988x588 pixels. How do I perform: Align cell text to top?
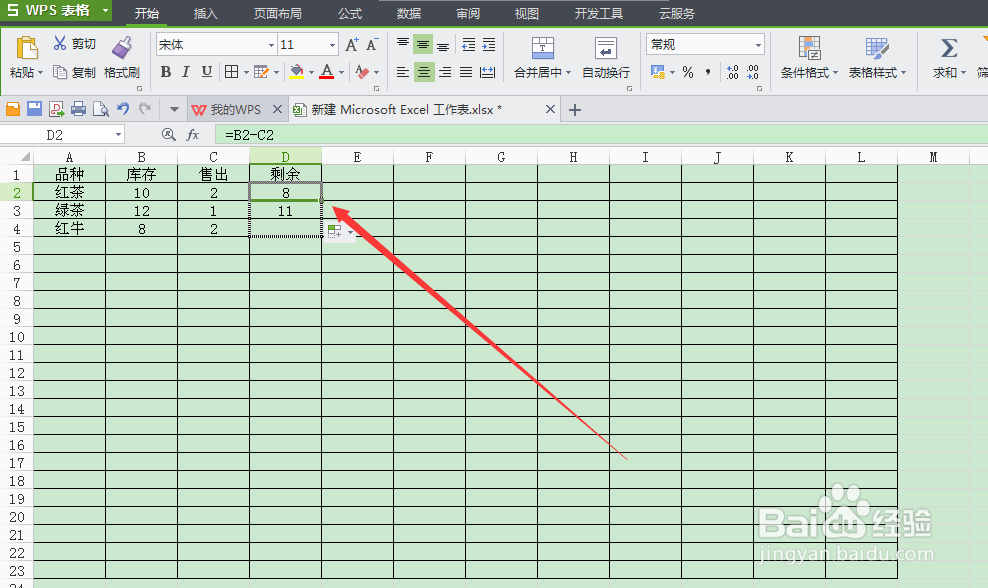pos(403,45)
